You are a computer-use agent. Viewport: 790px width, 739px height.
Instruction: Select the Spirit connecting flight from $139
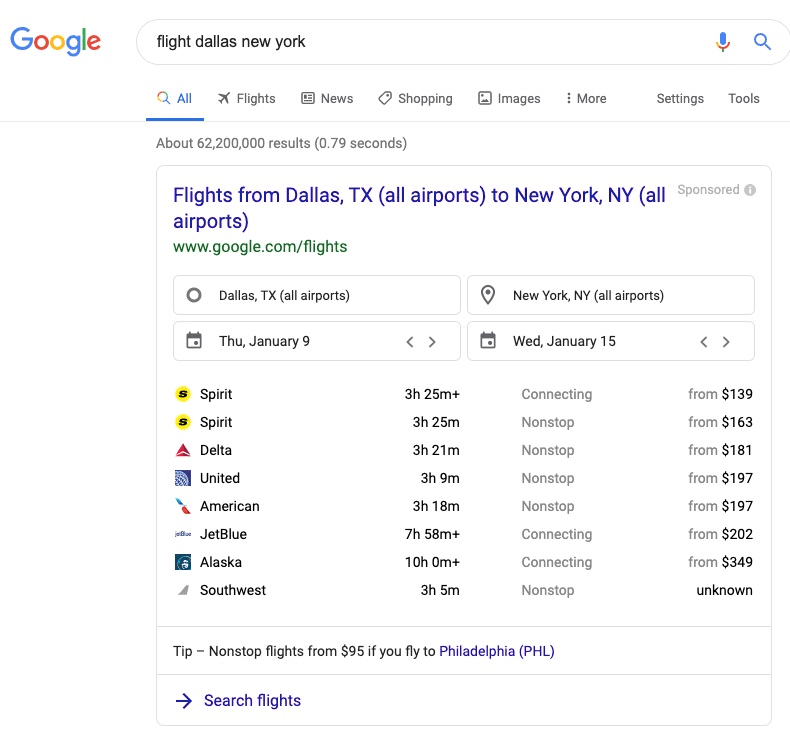pyautogui.click(x=464, y=394)
